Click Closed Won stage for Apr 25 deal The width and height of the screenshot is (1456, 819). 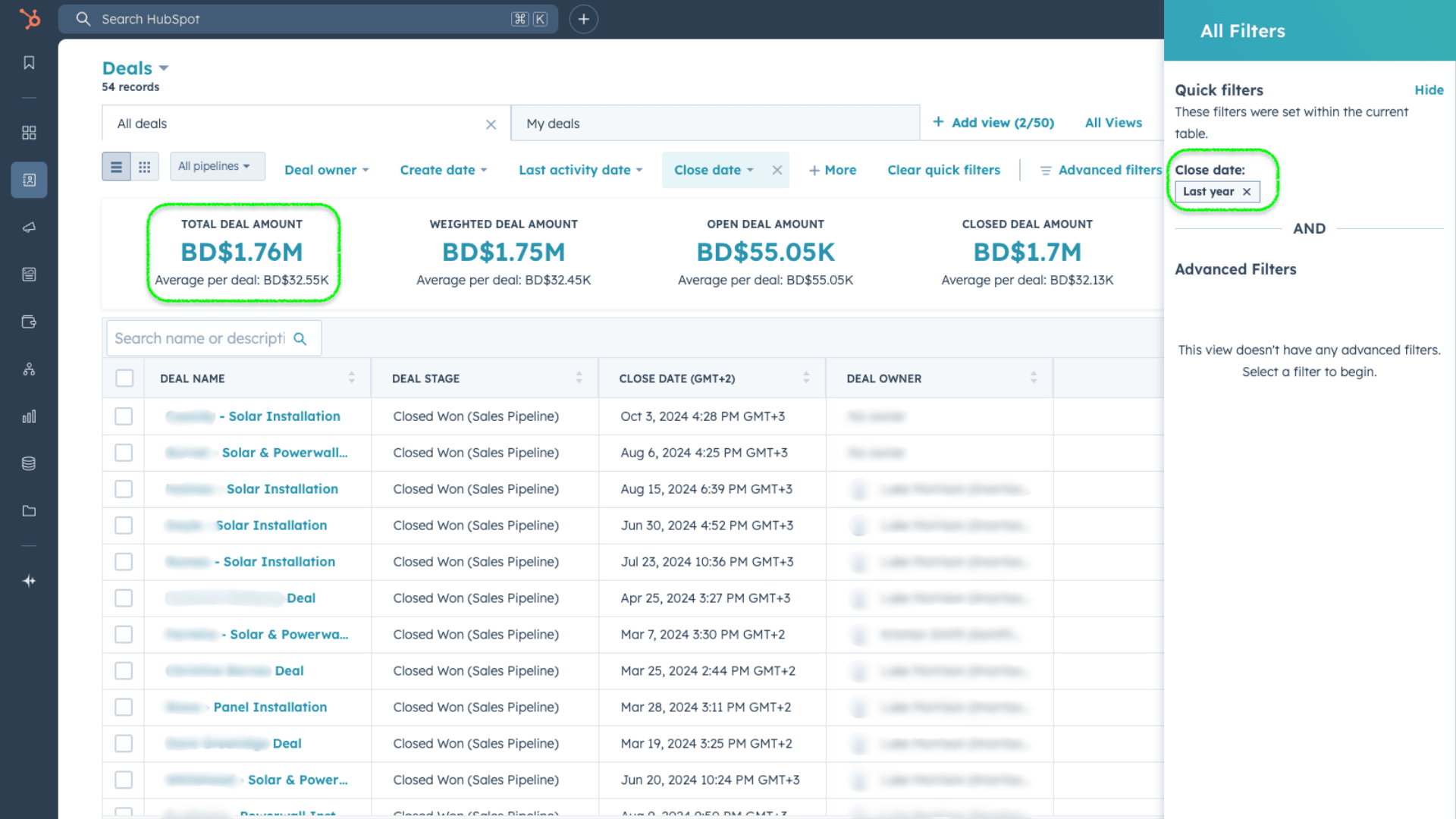coord(475,598)
